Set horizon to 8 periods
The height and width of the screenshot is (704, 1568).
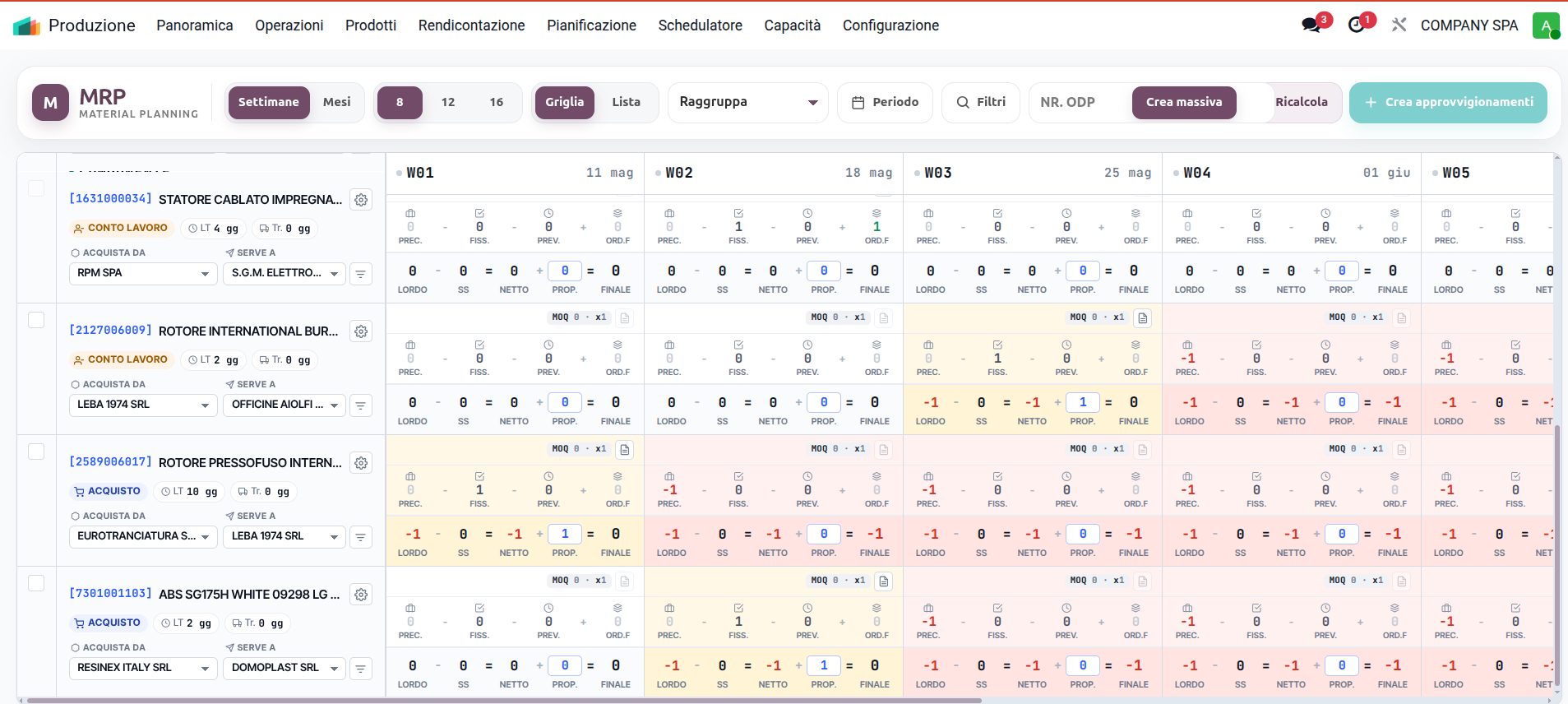click(400, 103)
